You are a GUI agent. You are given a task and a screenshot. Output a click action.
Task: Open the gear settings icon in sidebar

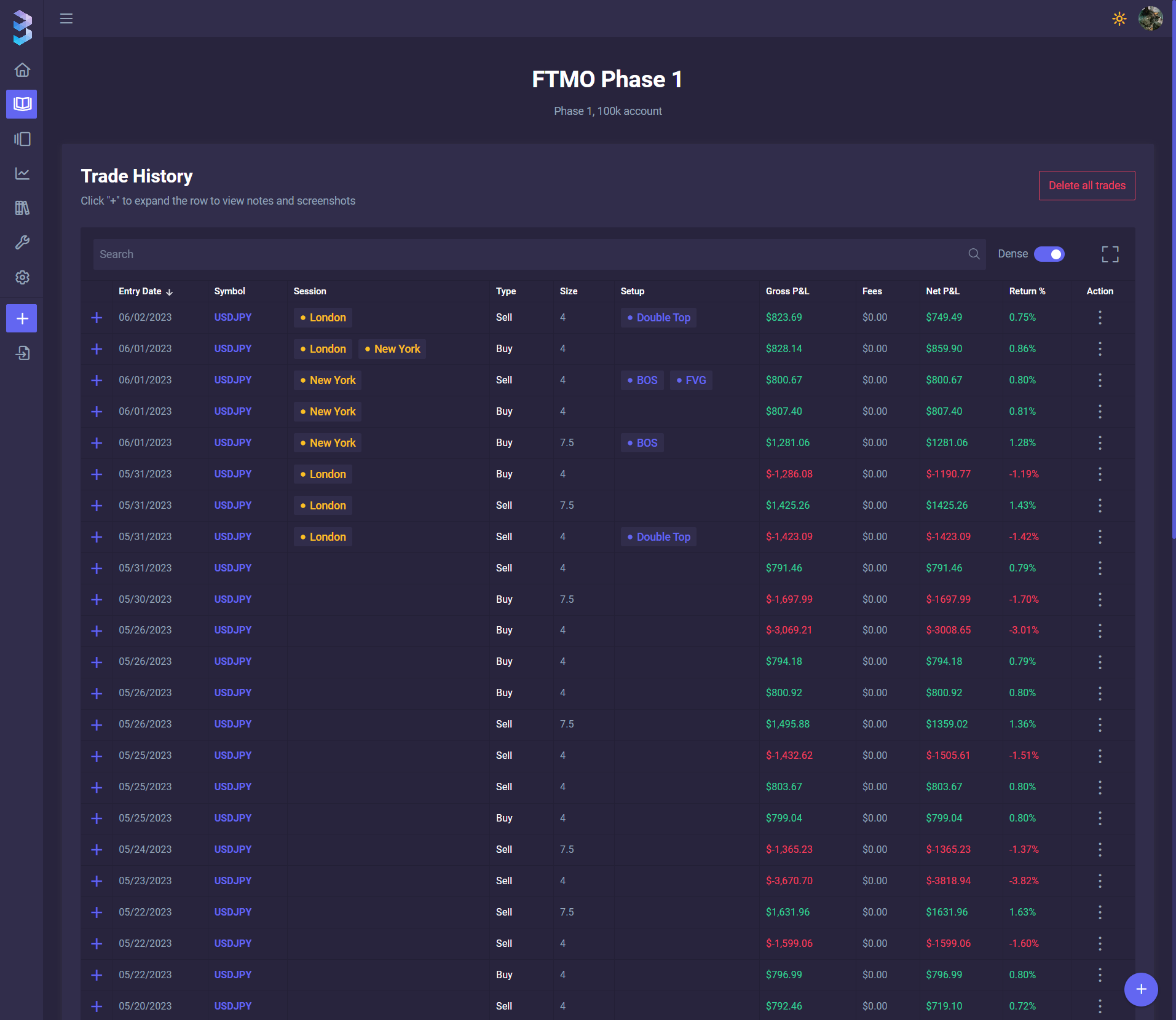tap(22, 277)
